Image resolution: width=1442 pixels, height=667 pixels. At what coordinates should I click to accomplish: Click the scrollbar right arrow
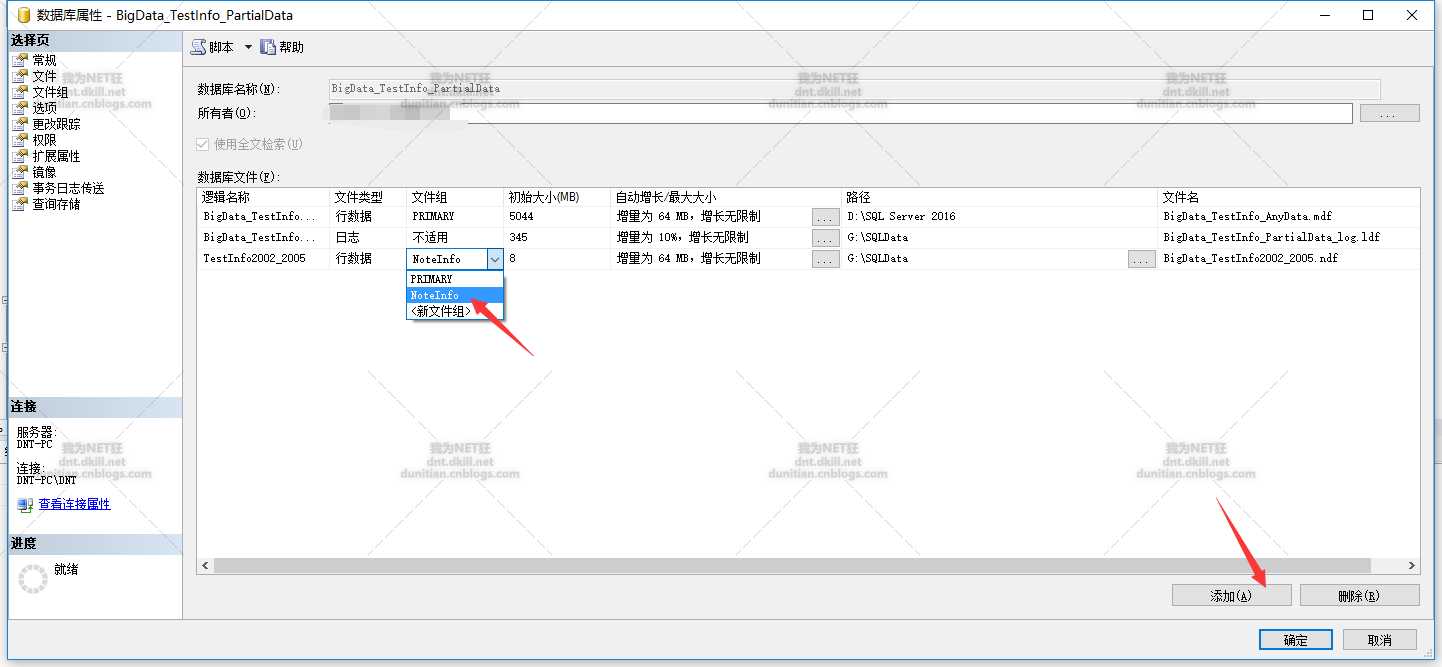click(1411, 565)
